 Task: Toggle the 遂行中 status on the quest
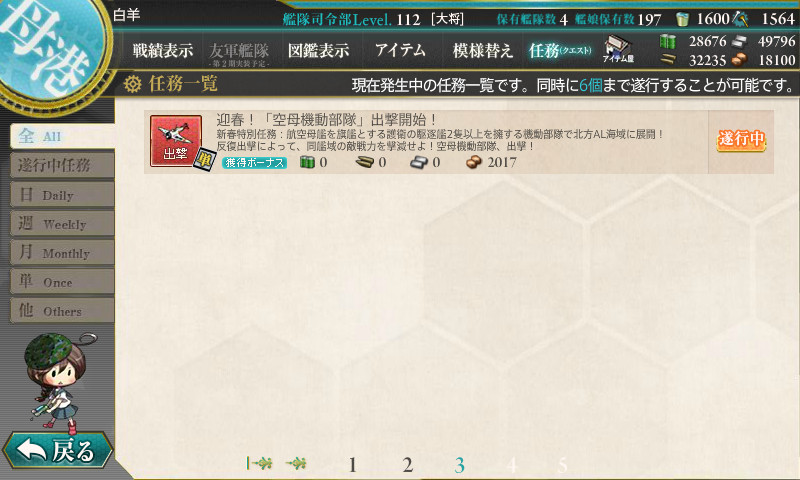(x=741, y=139)
